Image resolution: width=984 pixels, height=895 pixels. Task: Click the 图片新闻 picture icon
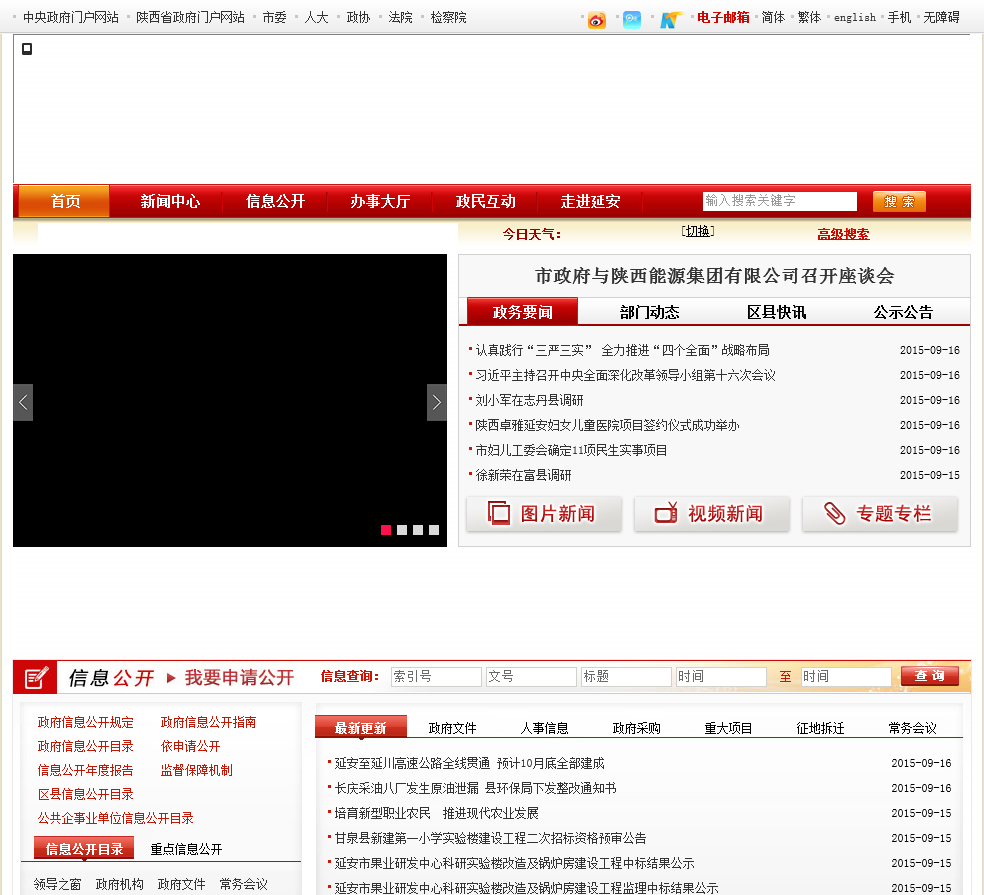[500, 513]
